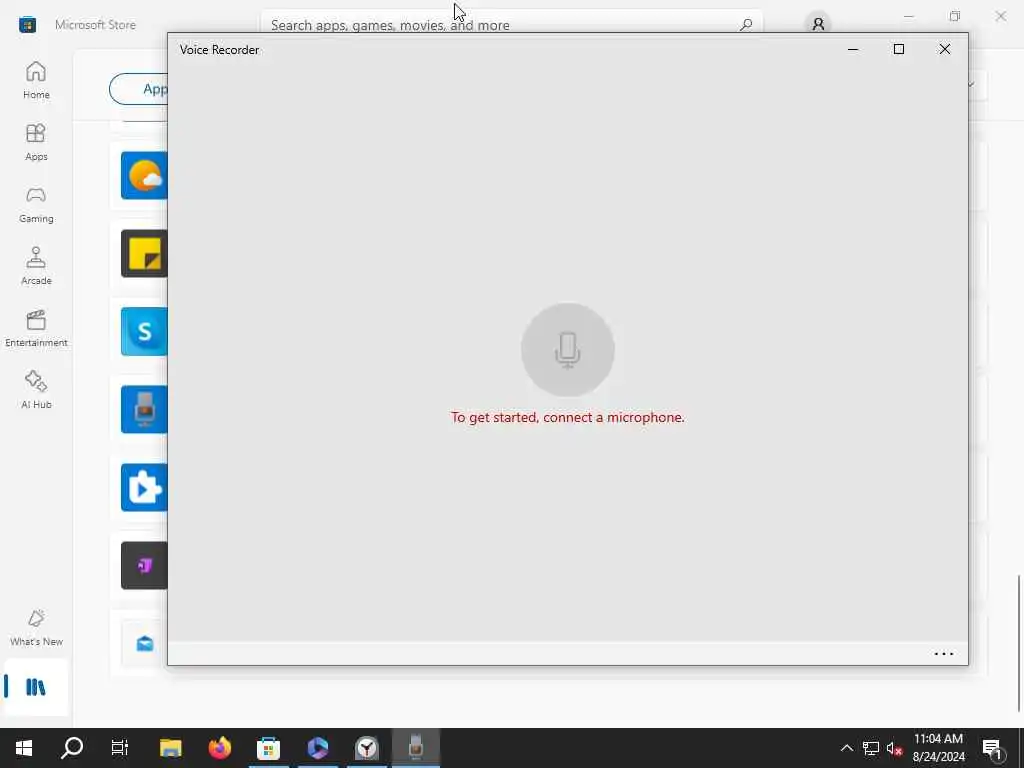Open the OneNote app tile in Store list

click(x=144, y=566)
